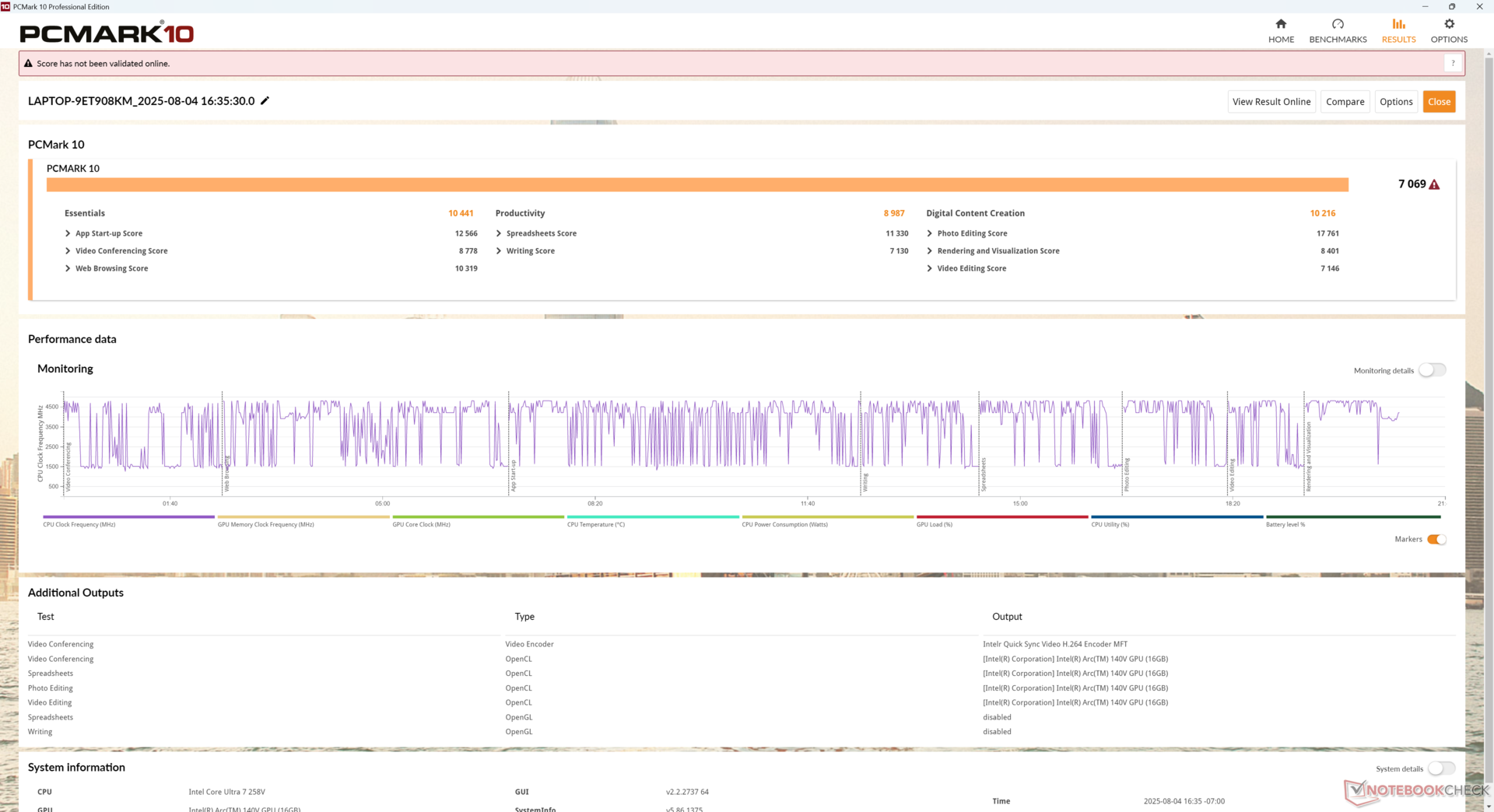Screen dimensions: 1494x812
Task: Click View Result Online button
Action: tap(1271, 102)
